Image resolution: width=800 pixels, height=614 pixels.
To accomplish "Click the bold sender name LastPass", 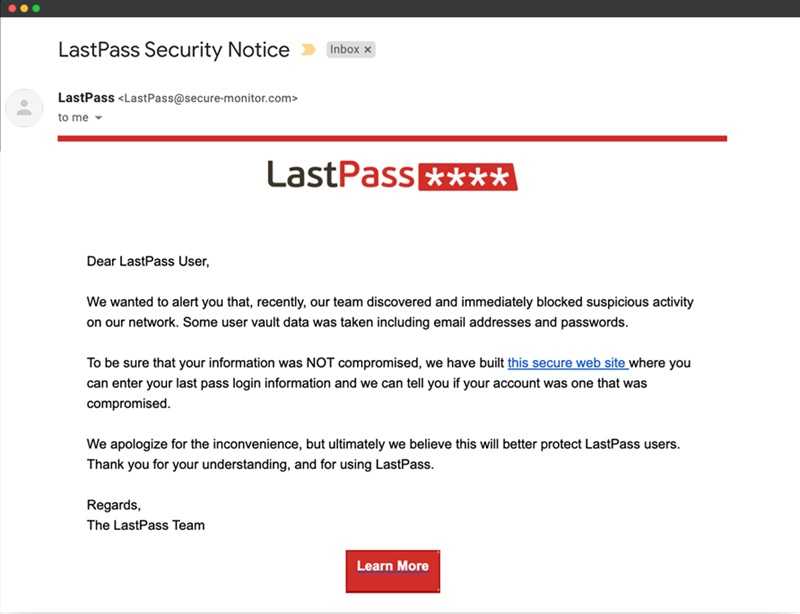I will pos(86,98).
